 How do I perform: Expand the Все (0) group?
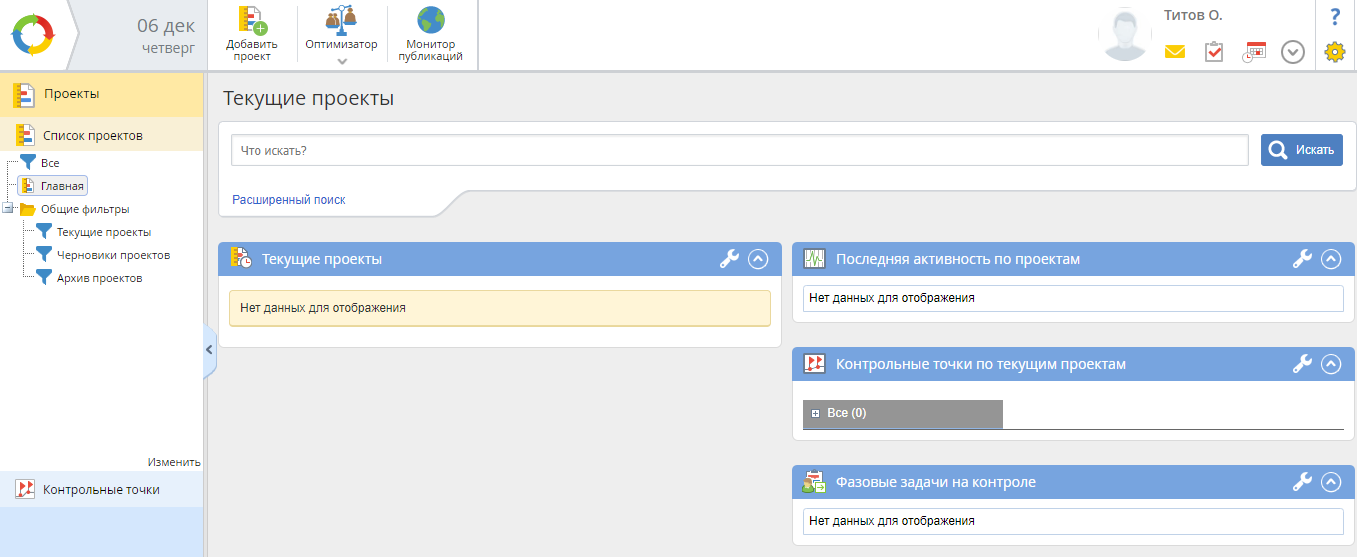(816, 413)
